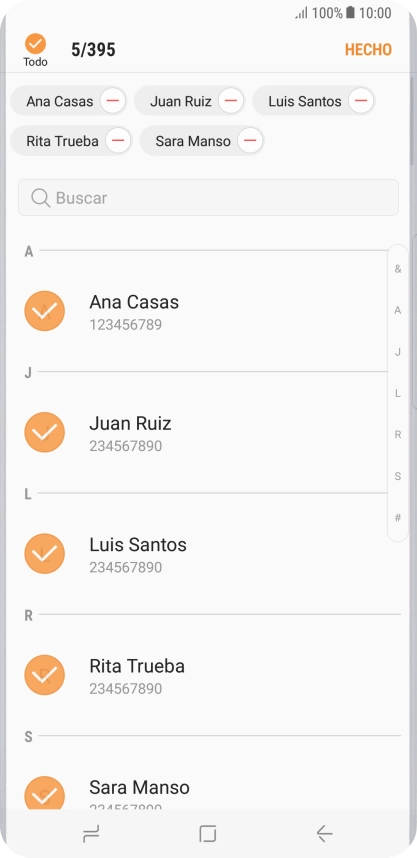Jump to & section in index bar

[398, 269]
